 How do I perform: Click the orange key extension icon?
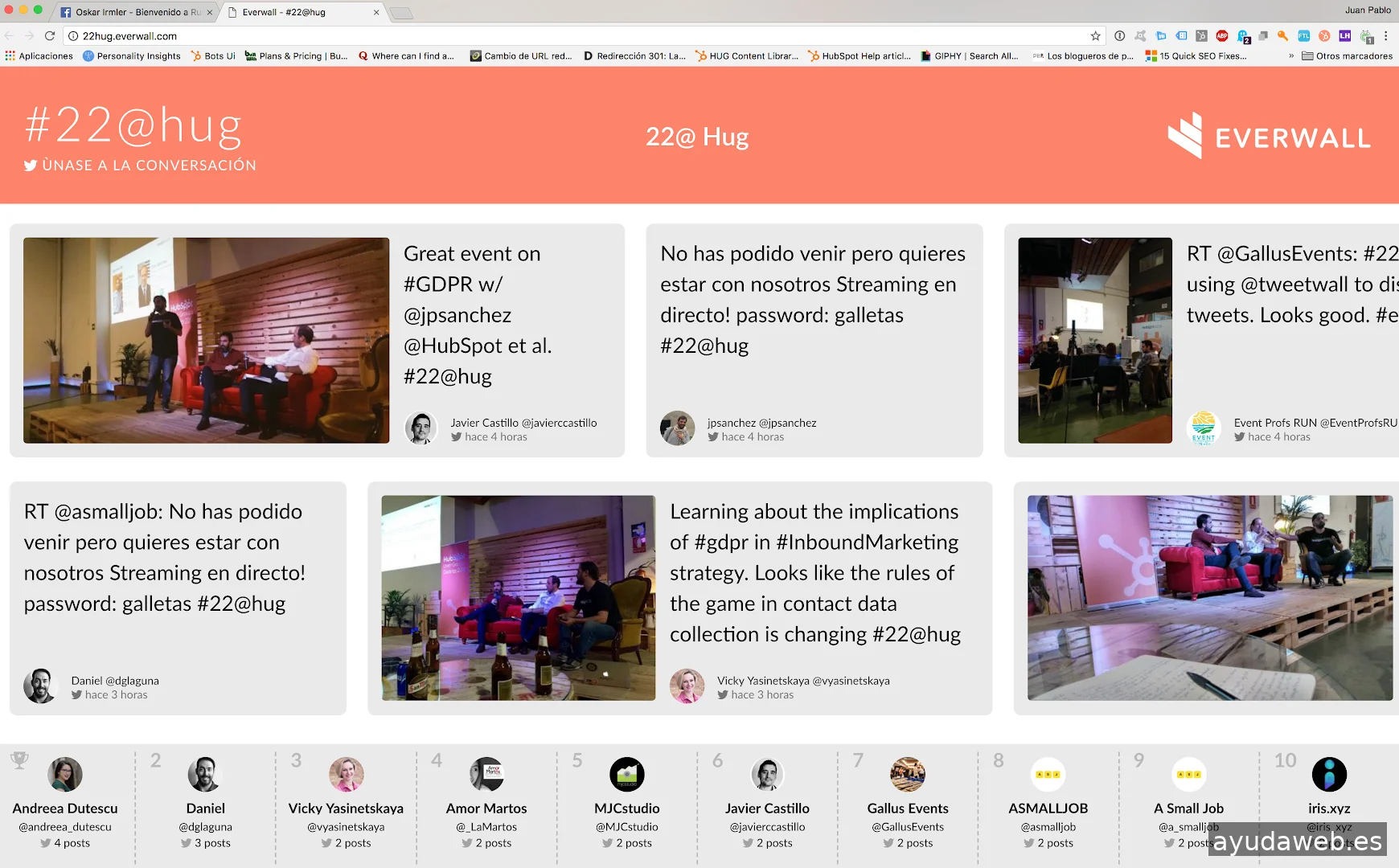[x=1283, y=35]
